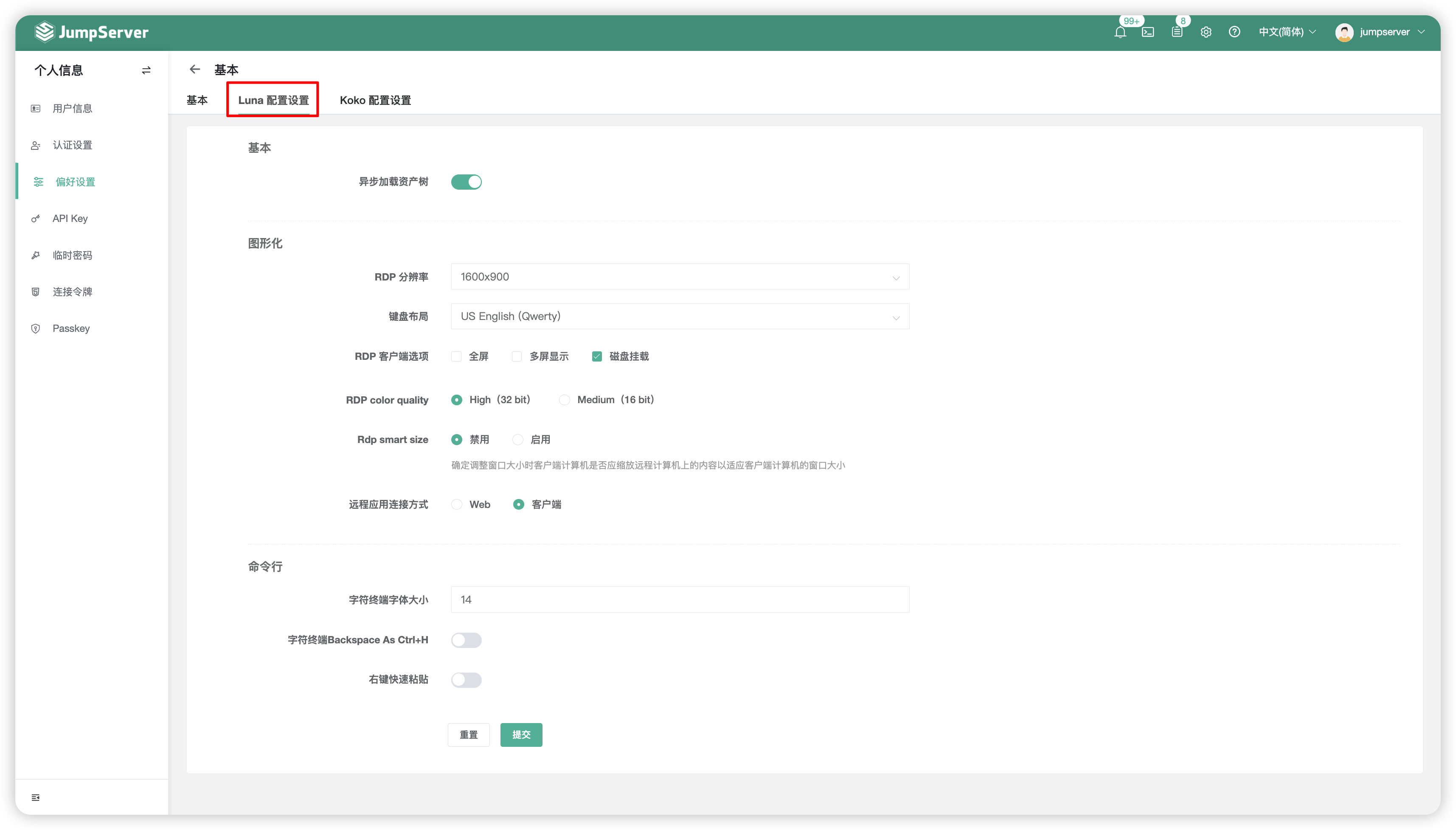
Task: Click the API Key key icon
Action: pos(35,219)
